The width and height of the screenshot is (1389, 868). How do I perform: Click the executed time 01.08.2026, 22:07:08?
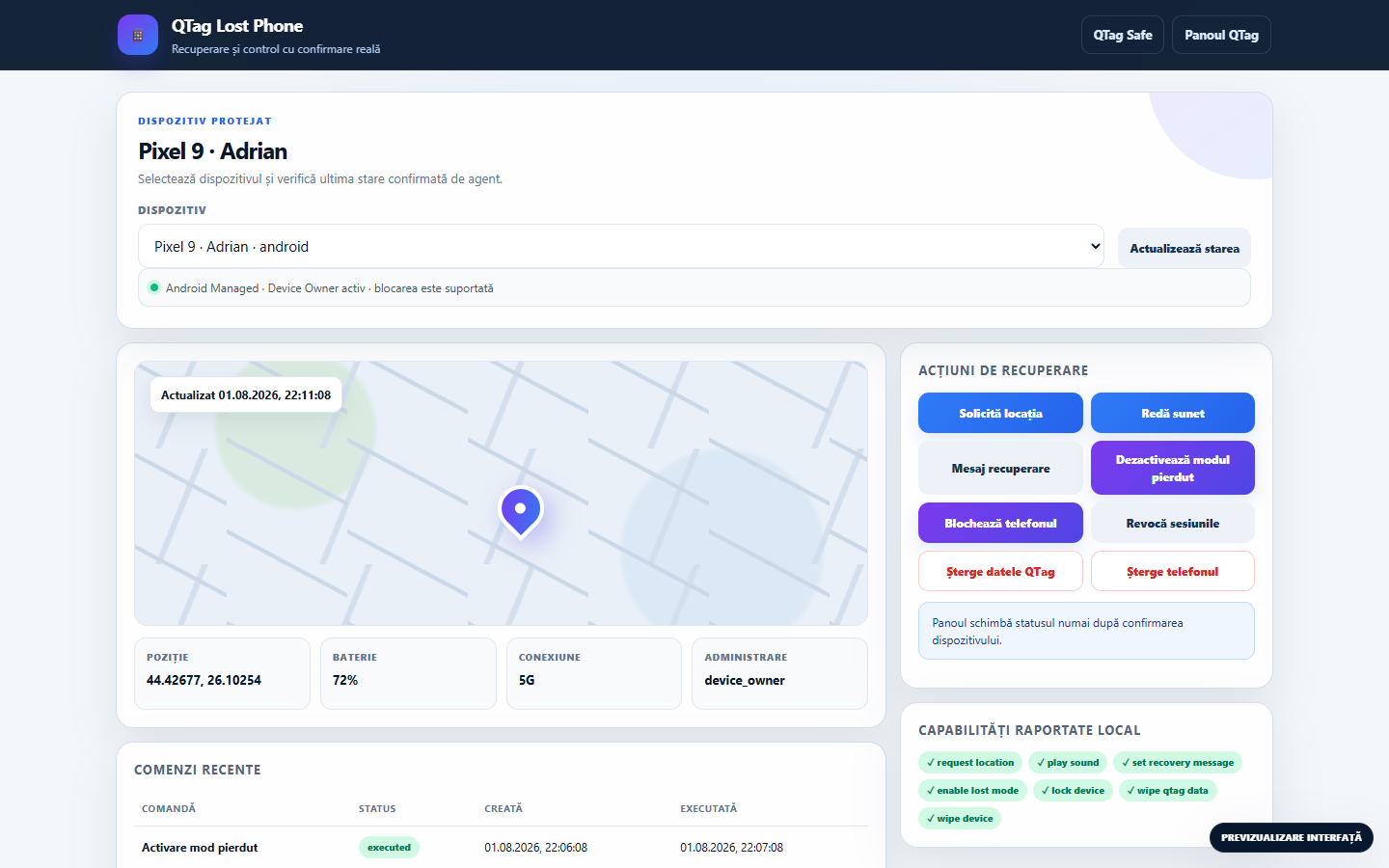[x=731, y=848]
